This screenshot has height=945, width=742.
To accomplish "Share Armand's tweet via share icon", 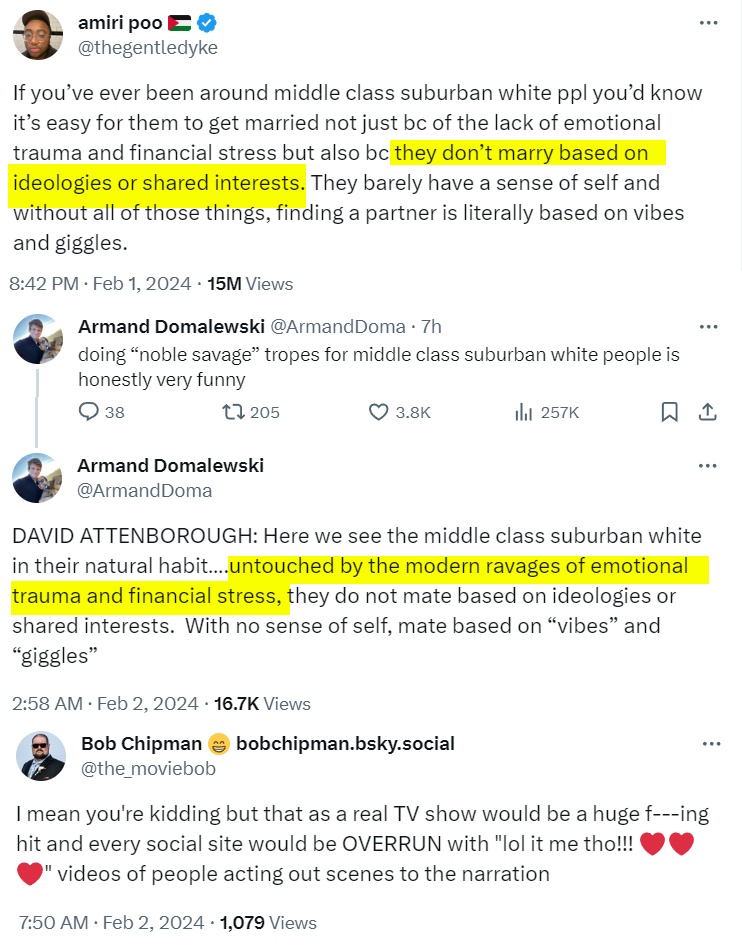I will tap(706, 412).
